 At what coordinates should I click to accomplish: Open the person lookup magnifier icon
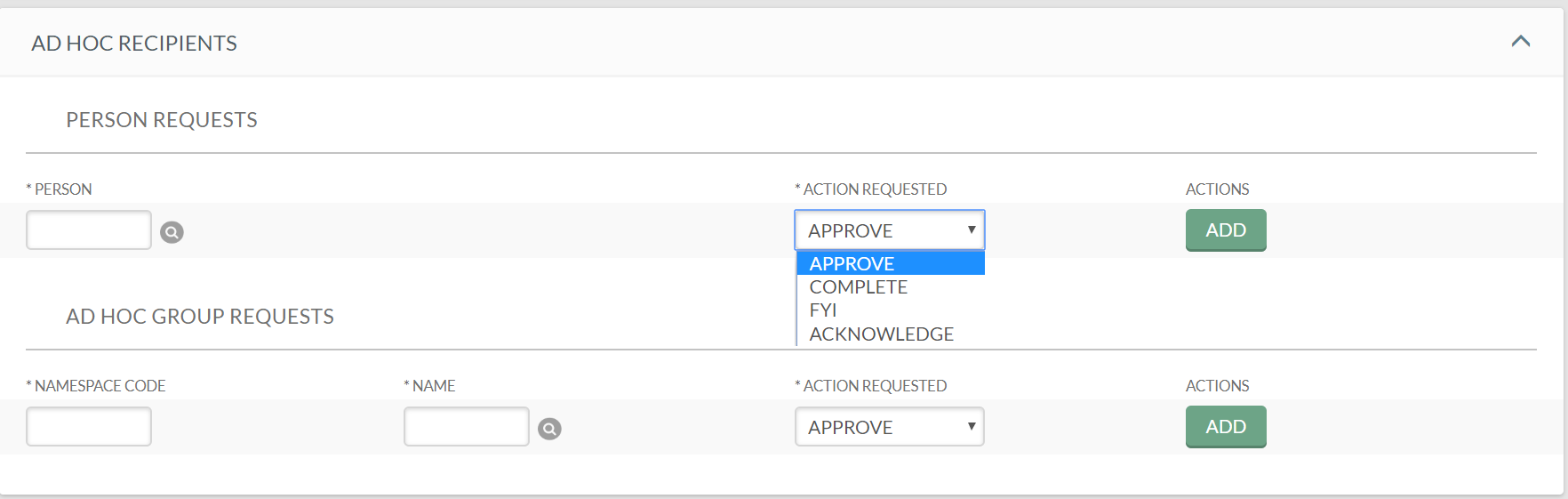[x=172, y=232]
